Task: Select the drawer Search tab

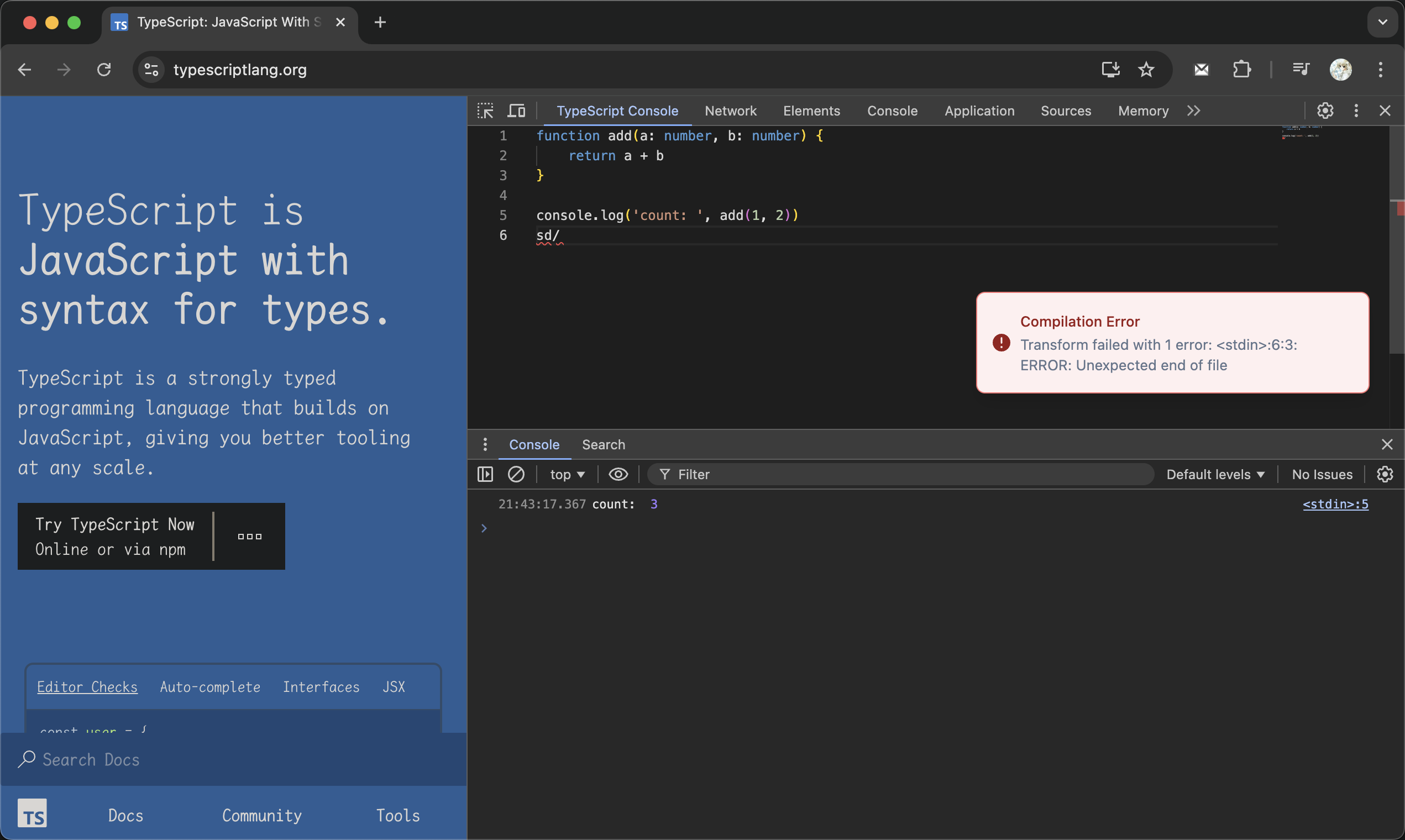Action: click(x=604, y=445)
